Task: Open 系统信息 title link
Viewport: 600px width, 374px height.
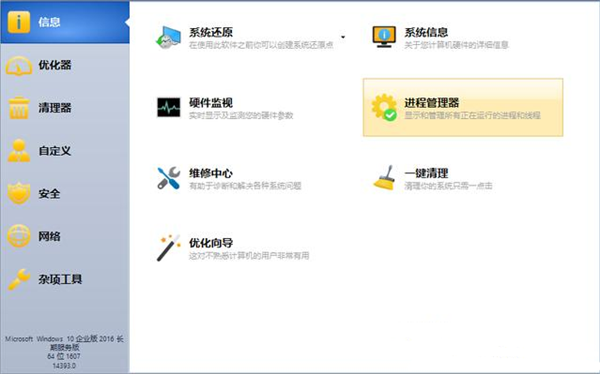Action: [426, 32]
